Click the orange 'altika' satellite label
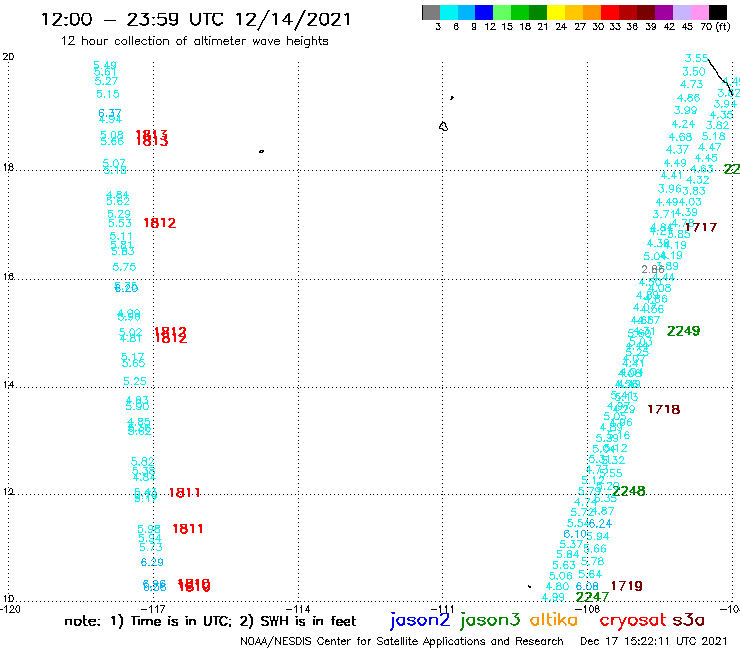 tap(554, 619)
